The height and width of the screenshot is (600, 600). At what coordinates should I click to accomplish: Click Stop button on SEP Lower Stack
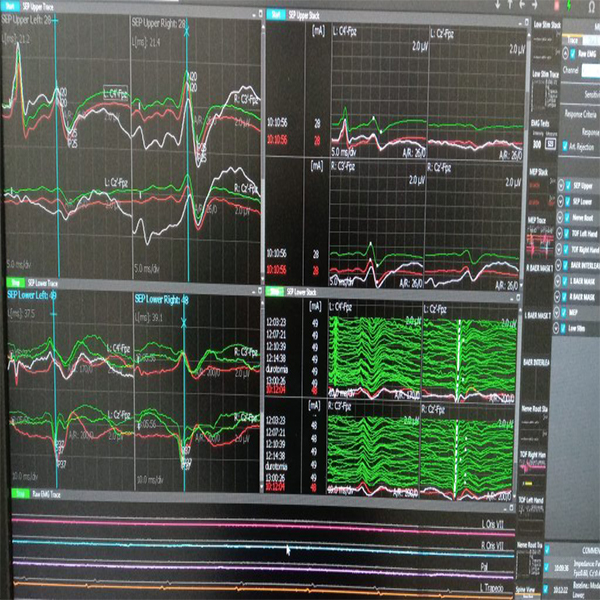click(x=274, y=292)
